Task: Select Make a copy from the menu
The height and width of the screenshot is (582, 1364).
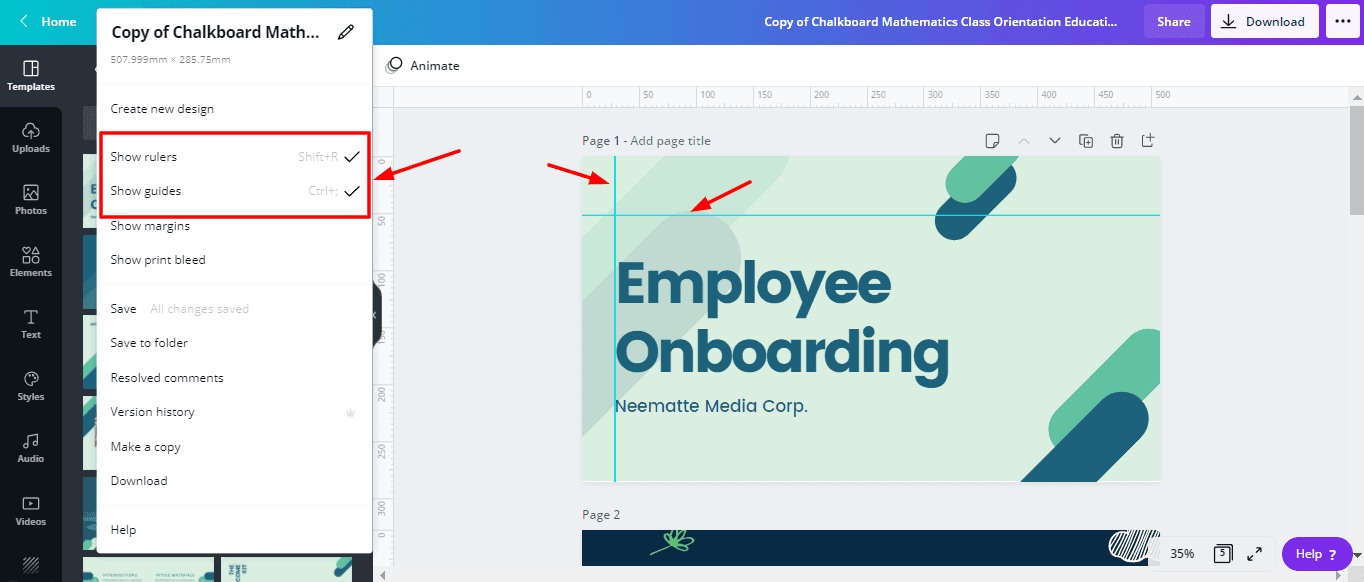Action: (145, 447)
